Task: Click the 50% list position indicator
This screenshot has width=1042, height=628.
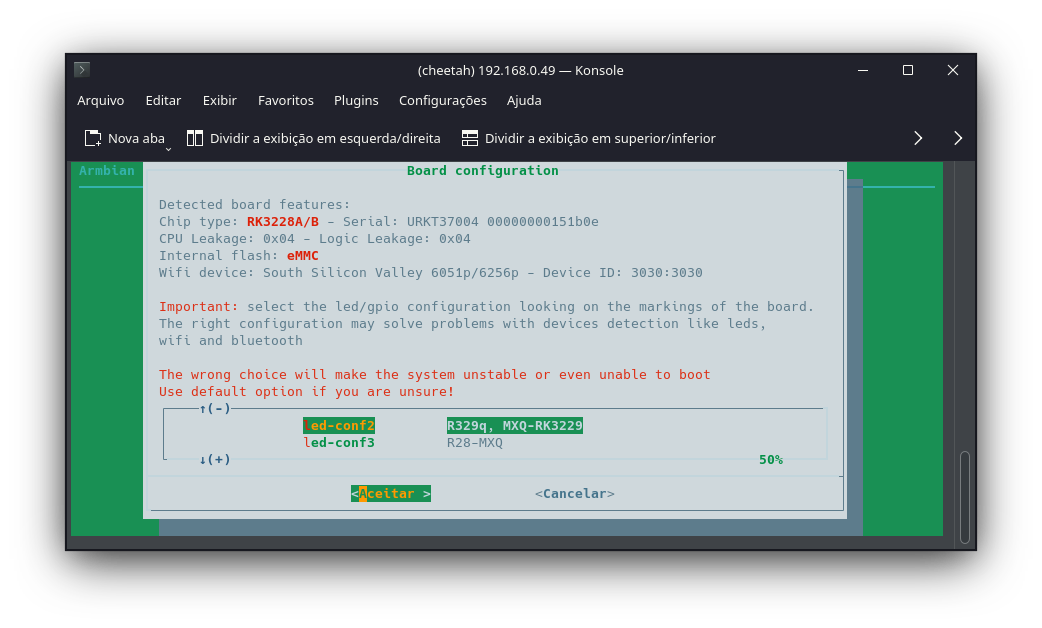Action: 771,459
